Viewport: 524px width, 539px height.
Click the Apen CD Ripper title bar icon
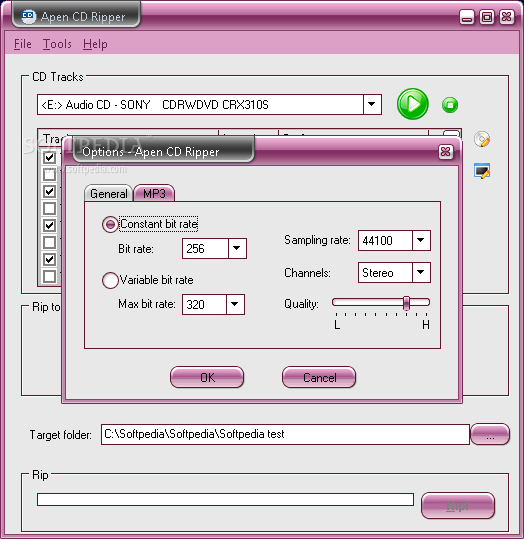pos(28,16)
